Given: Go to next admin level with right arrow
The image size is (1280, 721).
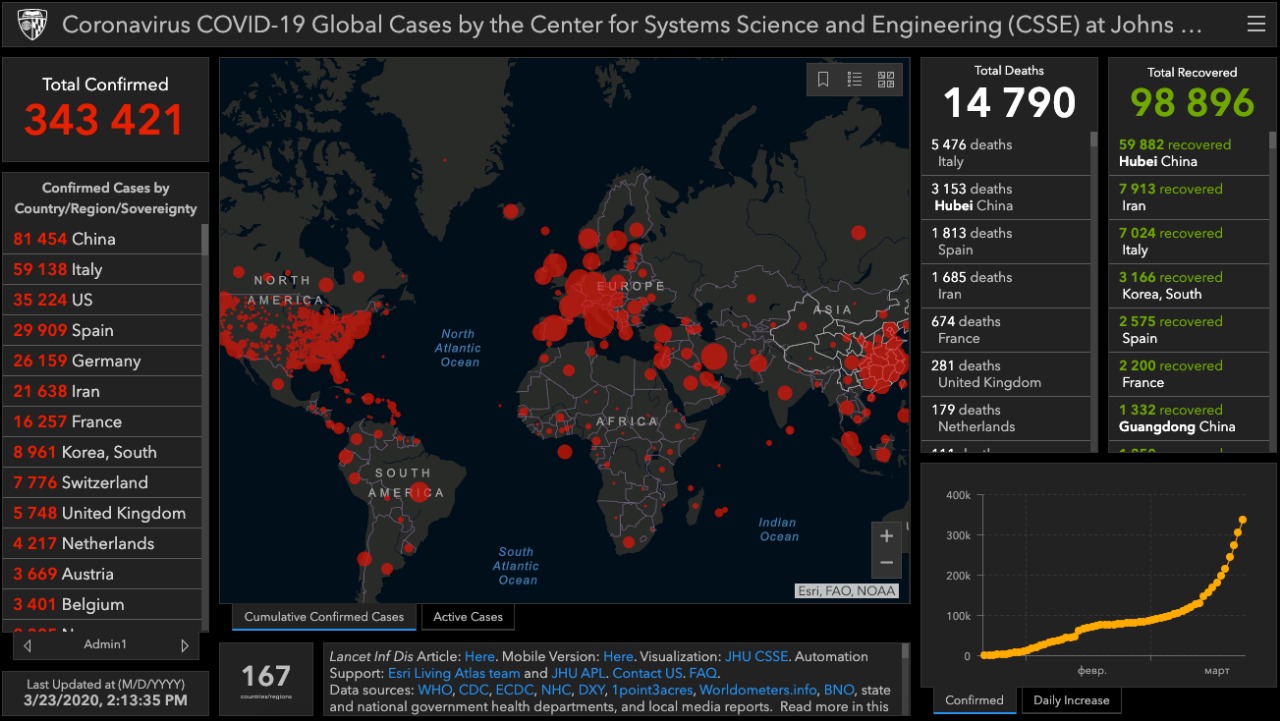Looking at the screenshot, I should coord(184,645).
